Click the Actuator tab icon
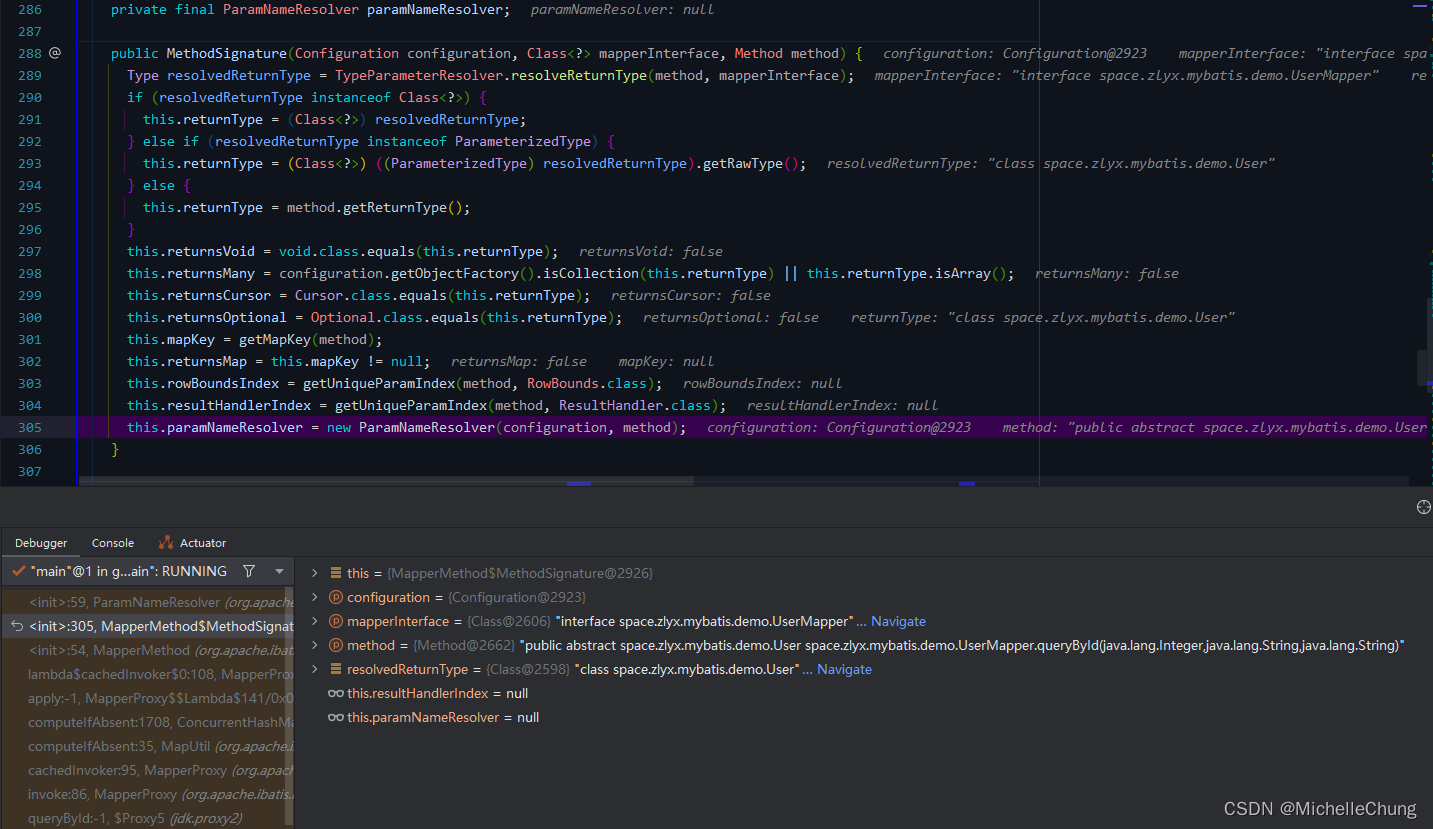This screenshot has width=1433, height=829. pyautogui.click(x=166, y=543)
